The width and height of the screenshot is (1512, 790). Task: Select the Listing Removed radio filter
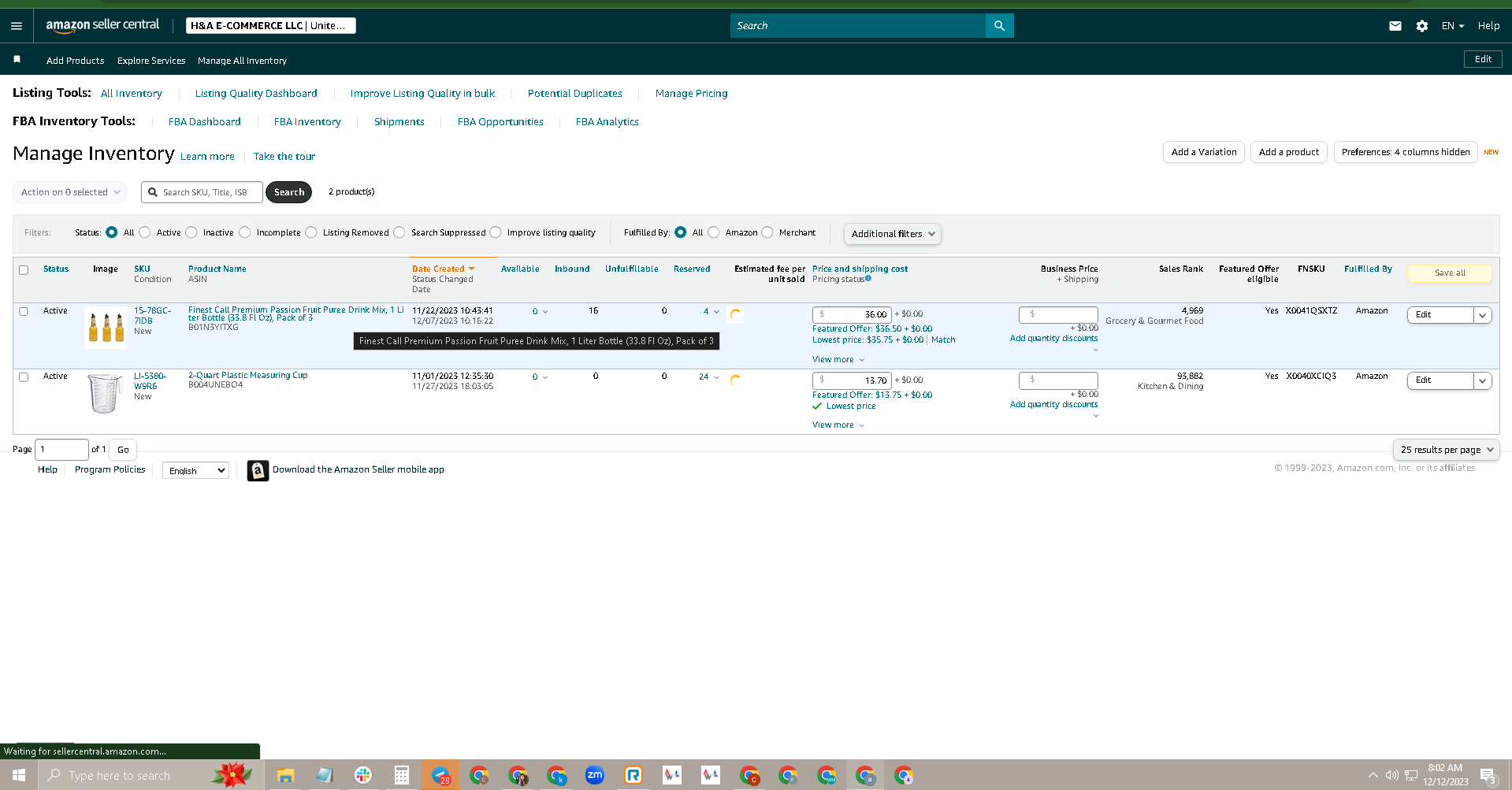click(311, 232)
